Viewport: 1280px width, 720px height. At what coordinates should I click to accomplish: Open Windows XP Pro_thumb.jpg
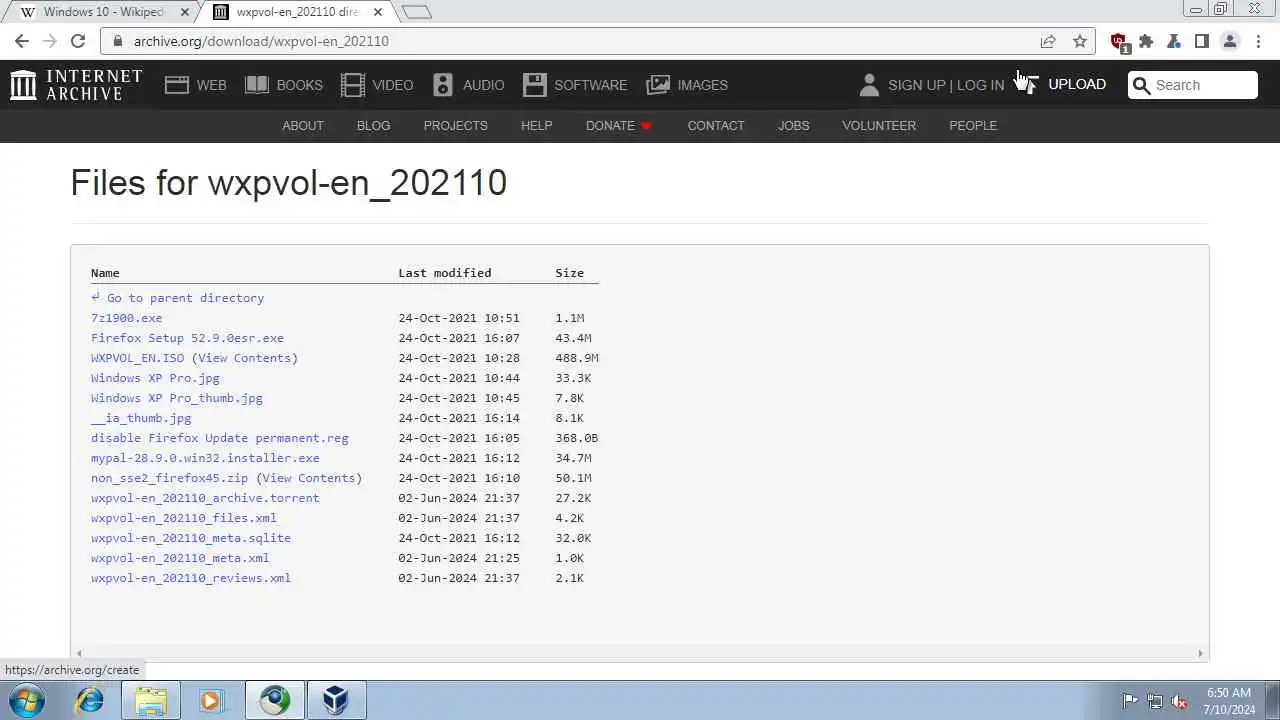coord(177,398)
